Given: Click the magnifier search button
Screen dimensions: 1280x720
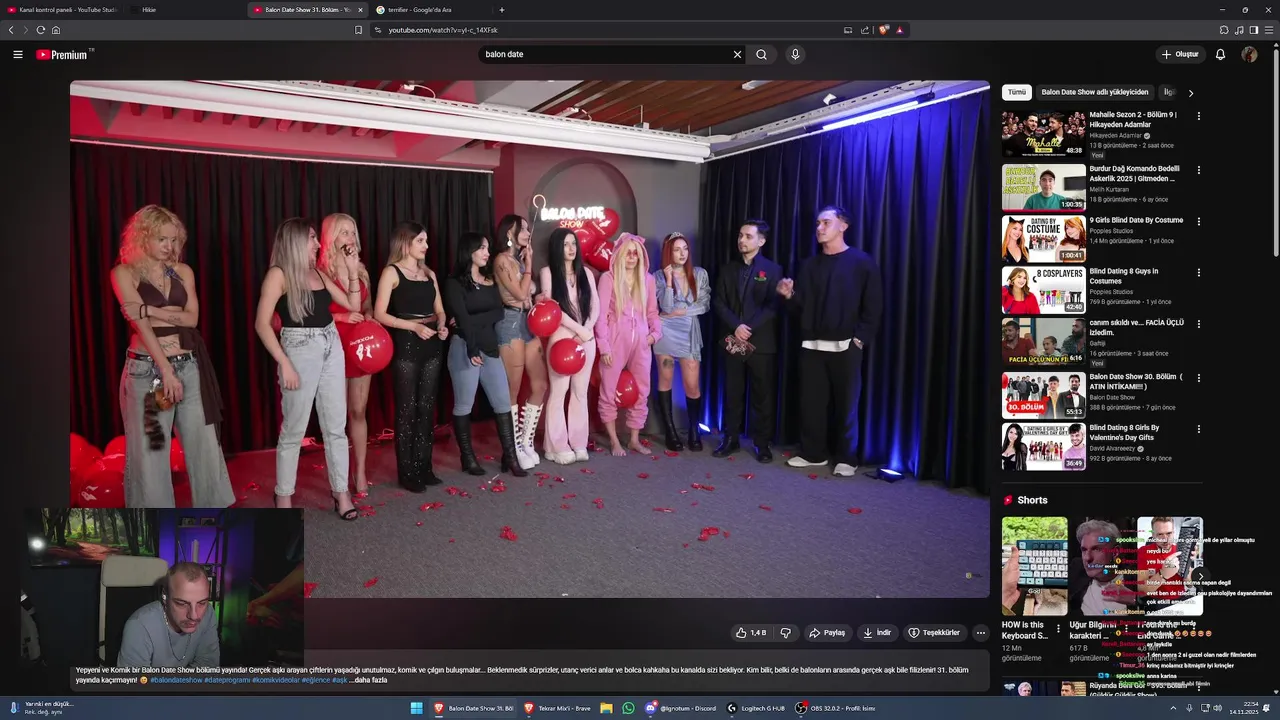Looking at the screenshot, I should (762, 54).
